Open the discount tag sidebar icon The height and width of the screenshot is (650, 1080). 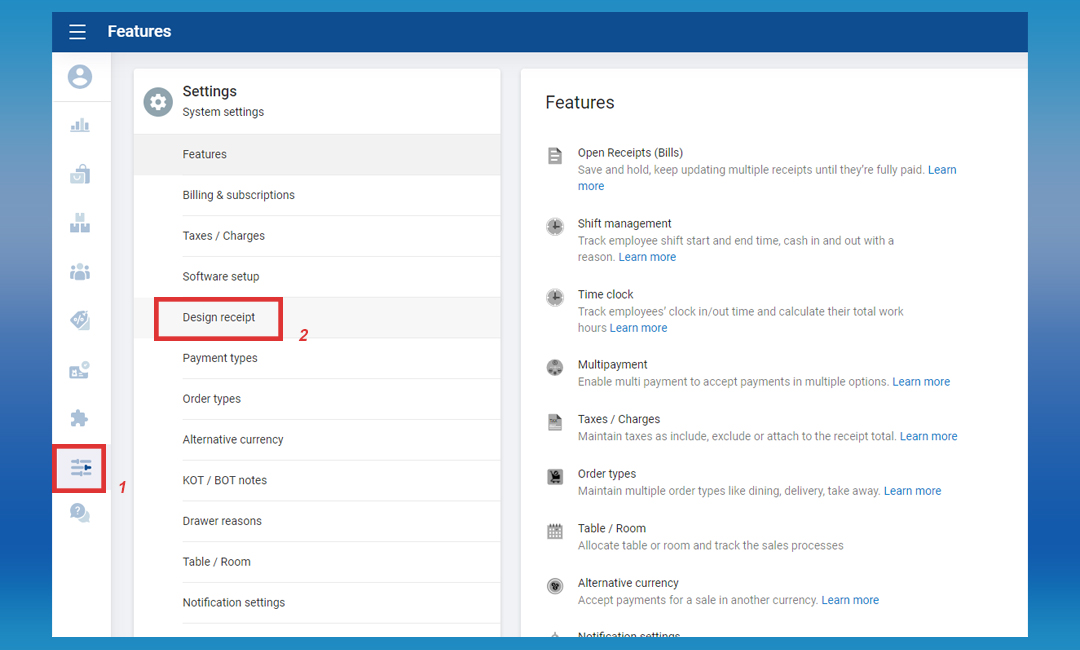click(80, 320)
